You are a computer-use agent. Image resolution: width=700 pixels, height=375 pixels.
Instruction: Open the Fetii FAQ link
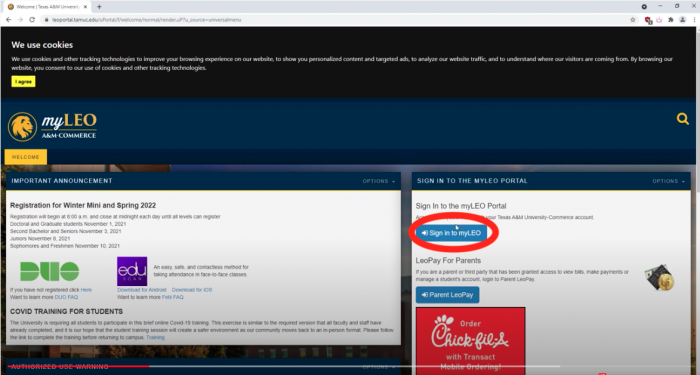pos(172,297)
